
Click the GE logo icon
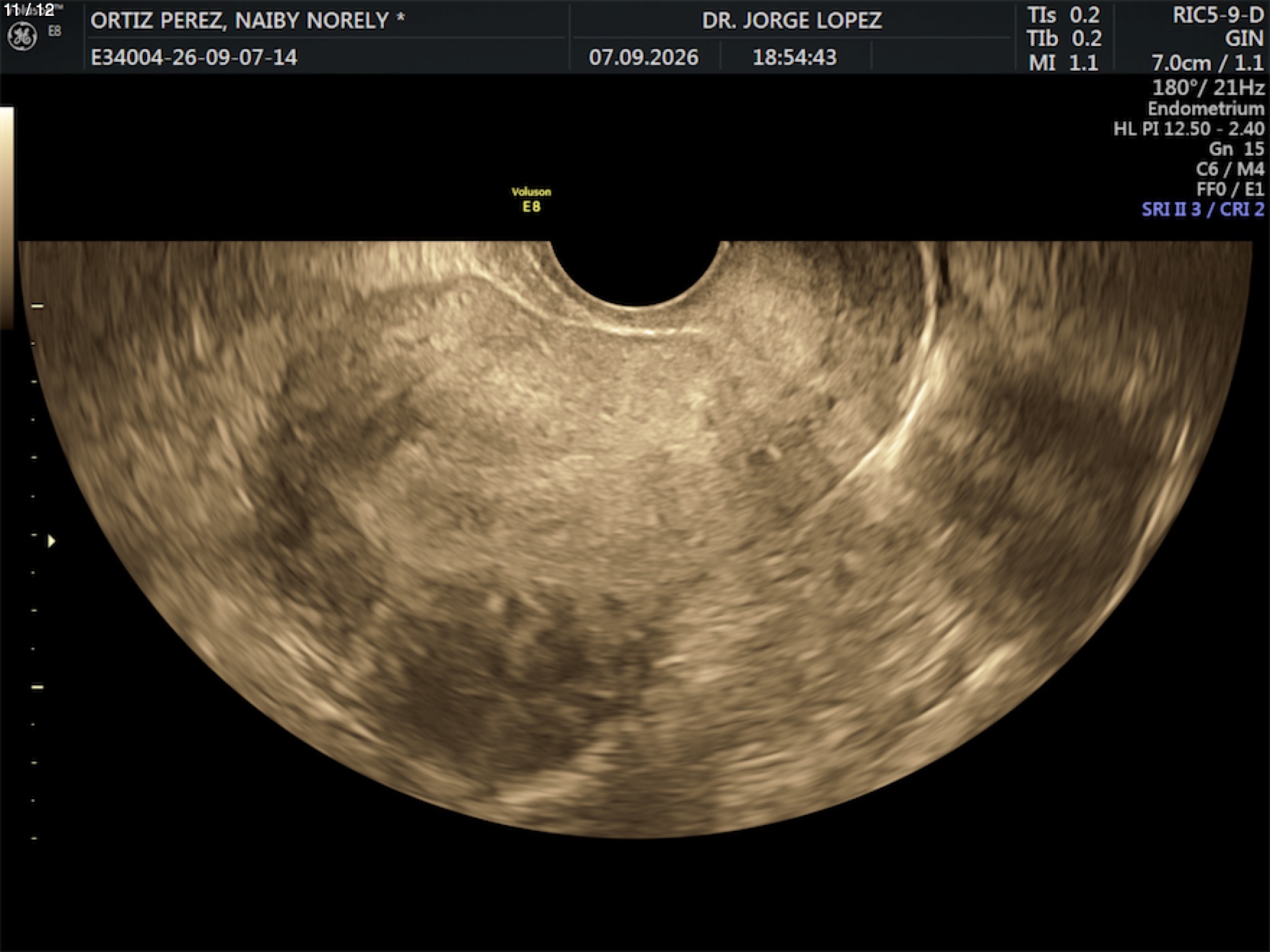point(22,37)
